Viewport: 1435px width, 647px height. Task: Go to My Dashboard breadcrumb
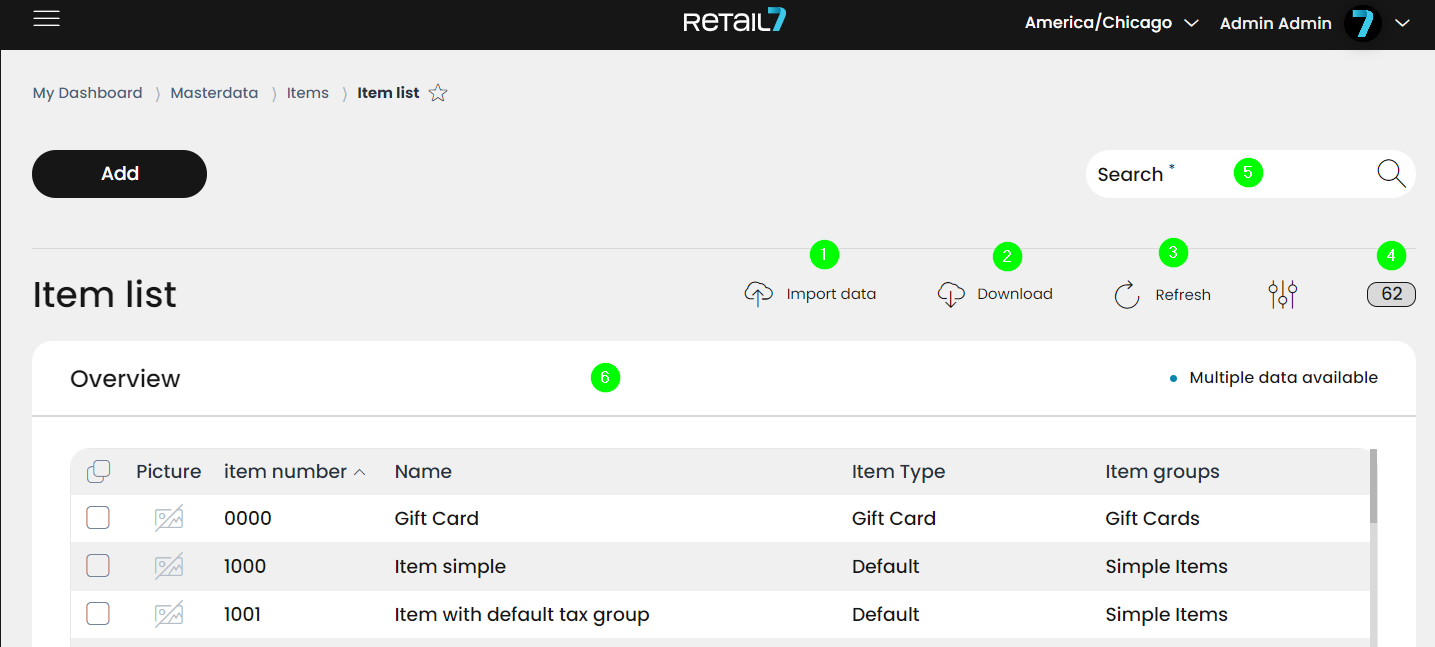pos(88,93)
